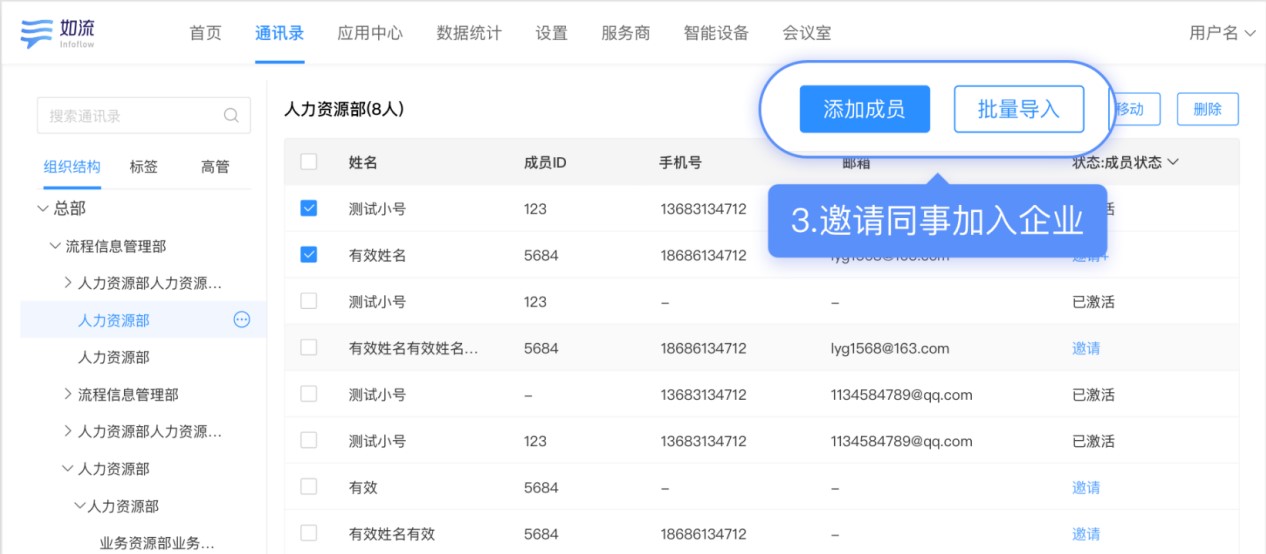Click the search magnifier icon
The height and width of the screenshot is (554, 1266).
(x=231, y=116)
